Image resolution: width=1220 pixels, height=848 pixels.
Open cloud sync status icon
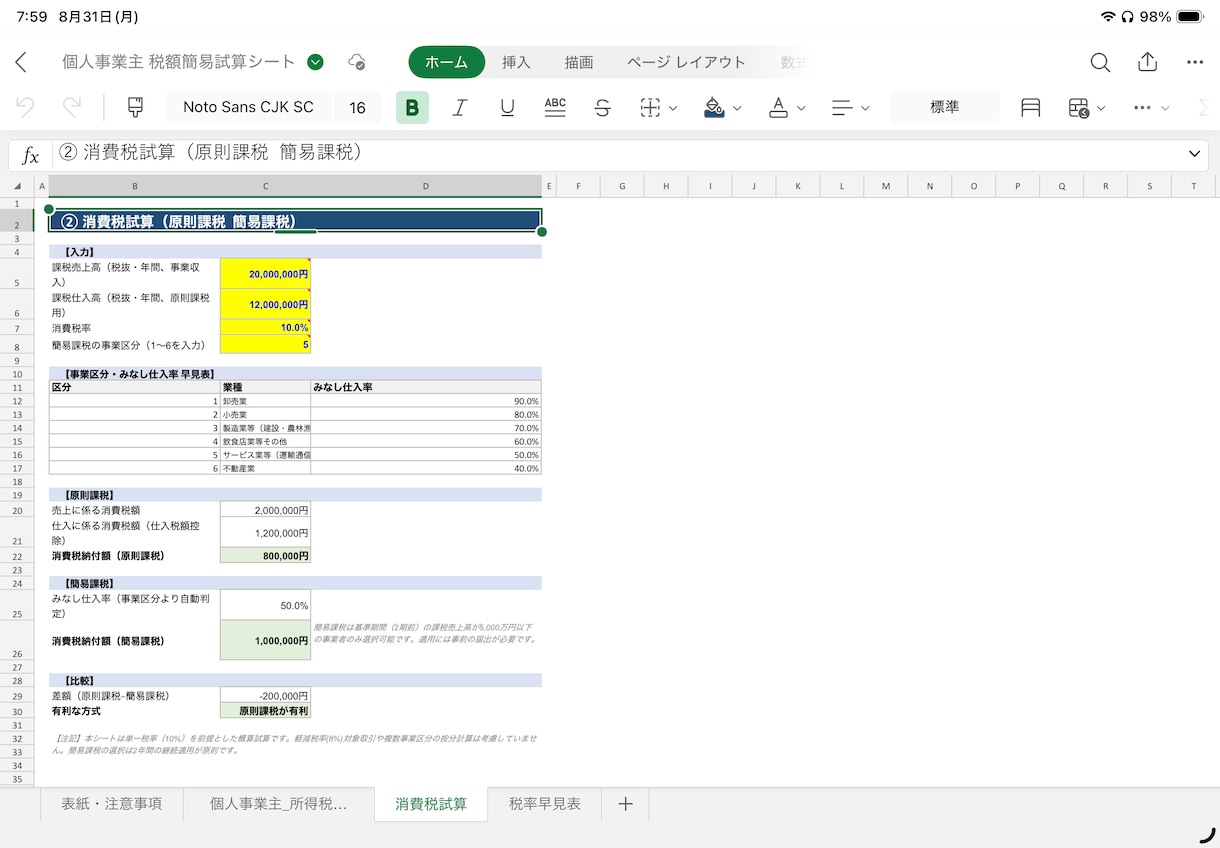[356, 62]
